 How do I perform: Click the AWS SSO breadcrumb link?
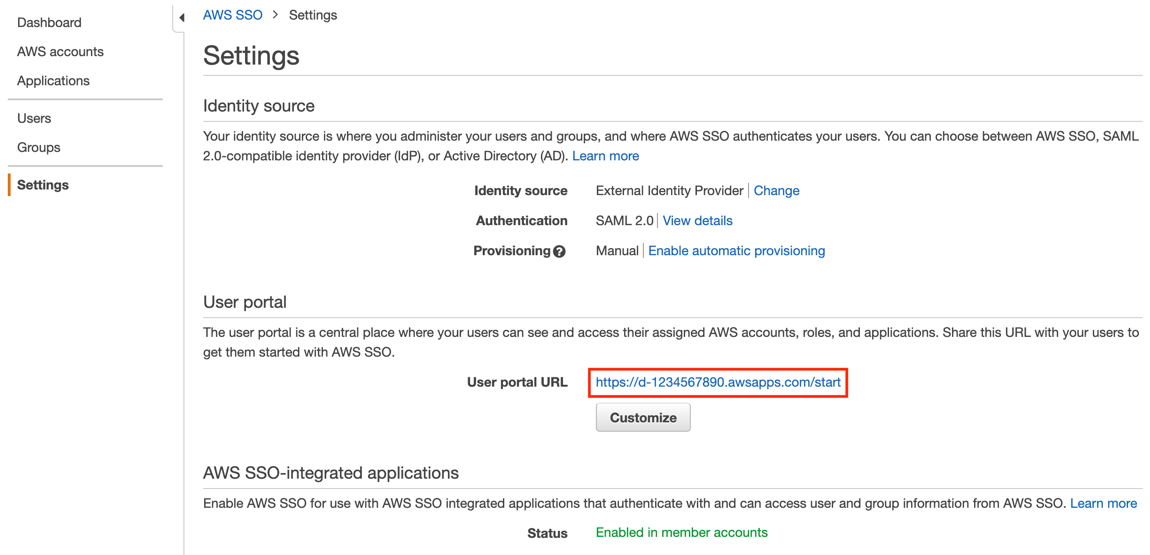(232, 15)
